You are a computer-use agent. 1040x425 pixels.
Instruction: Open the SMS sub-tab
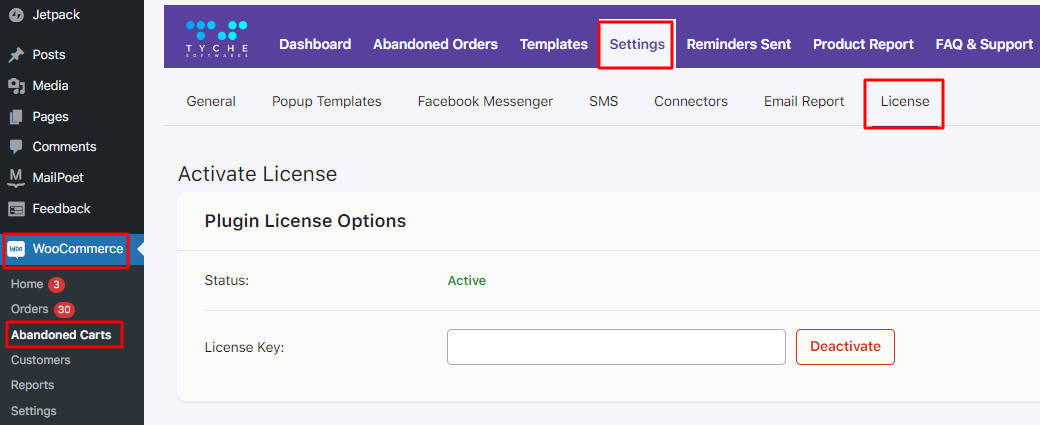(x=604, y=101)
